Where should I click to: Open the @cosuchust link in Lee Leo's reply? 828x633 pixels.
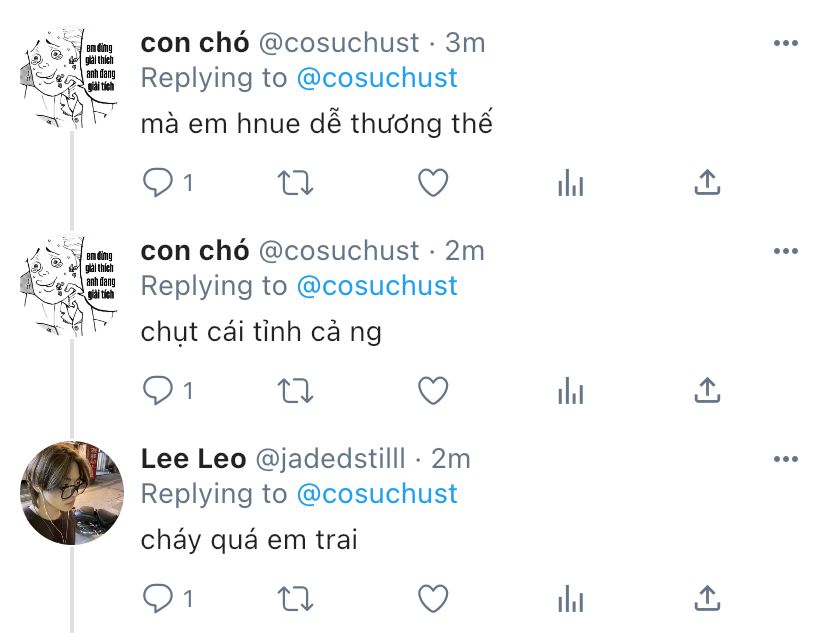tap(377, 494)
